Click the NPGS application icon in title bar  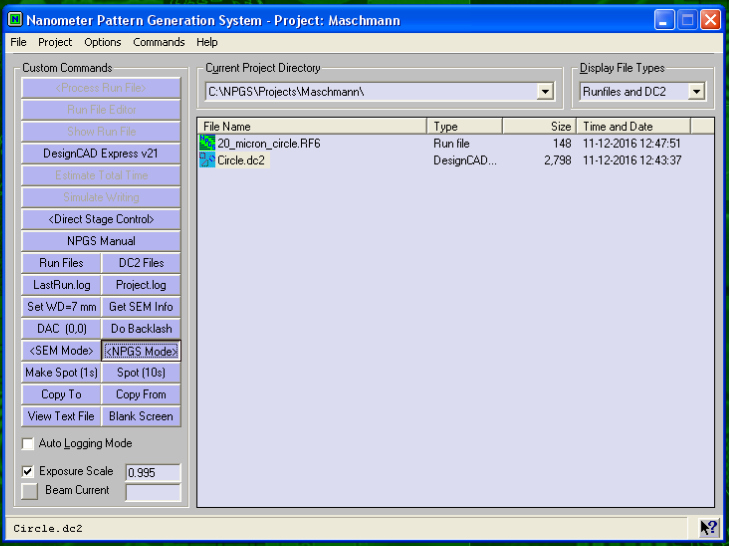click(16, 19)
